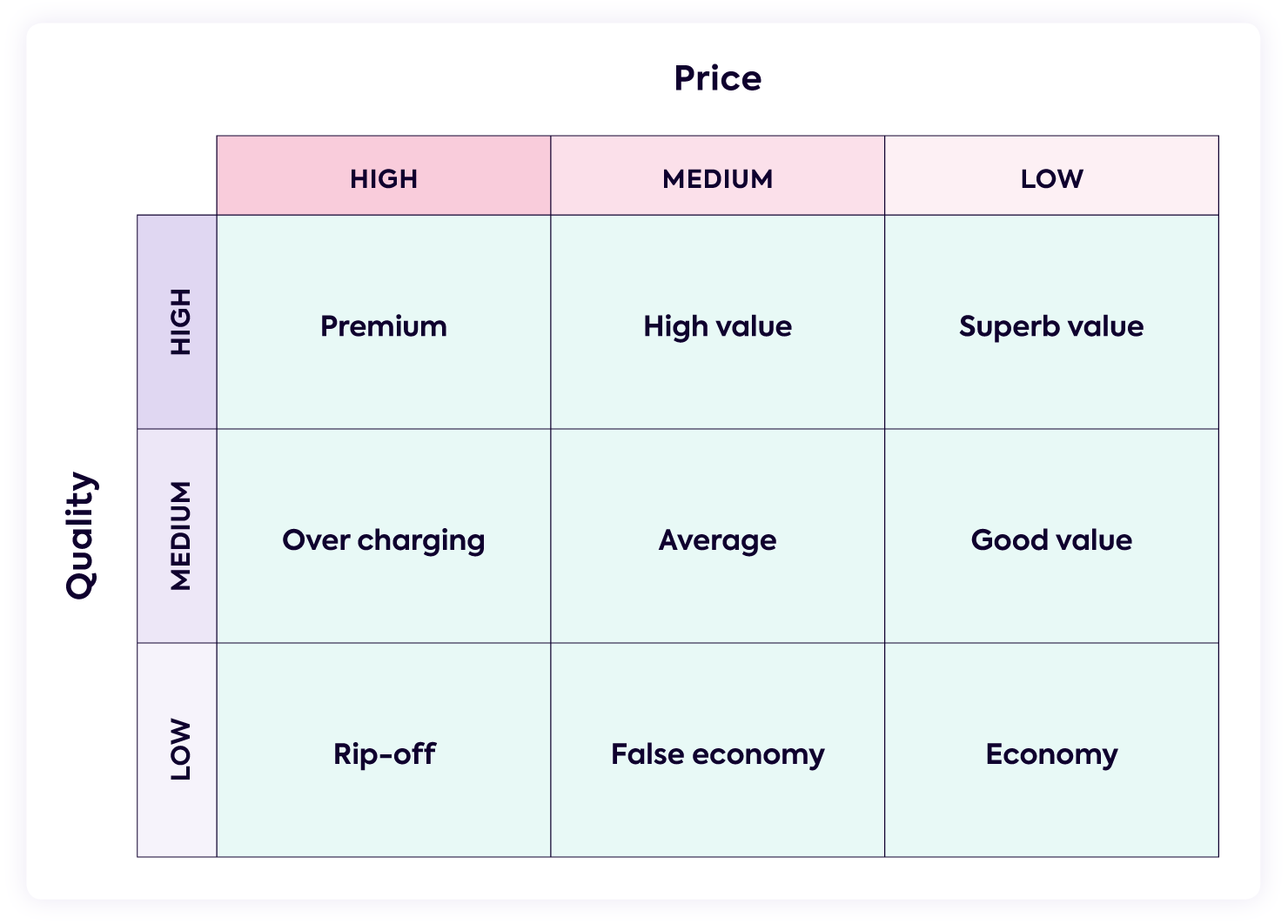
Task: Select the HIGH price column header
Action: tap(384, 178)
